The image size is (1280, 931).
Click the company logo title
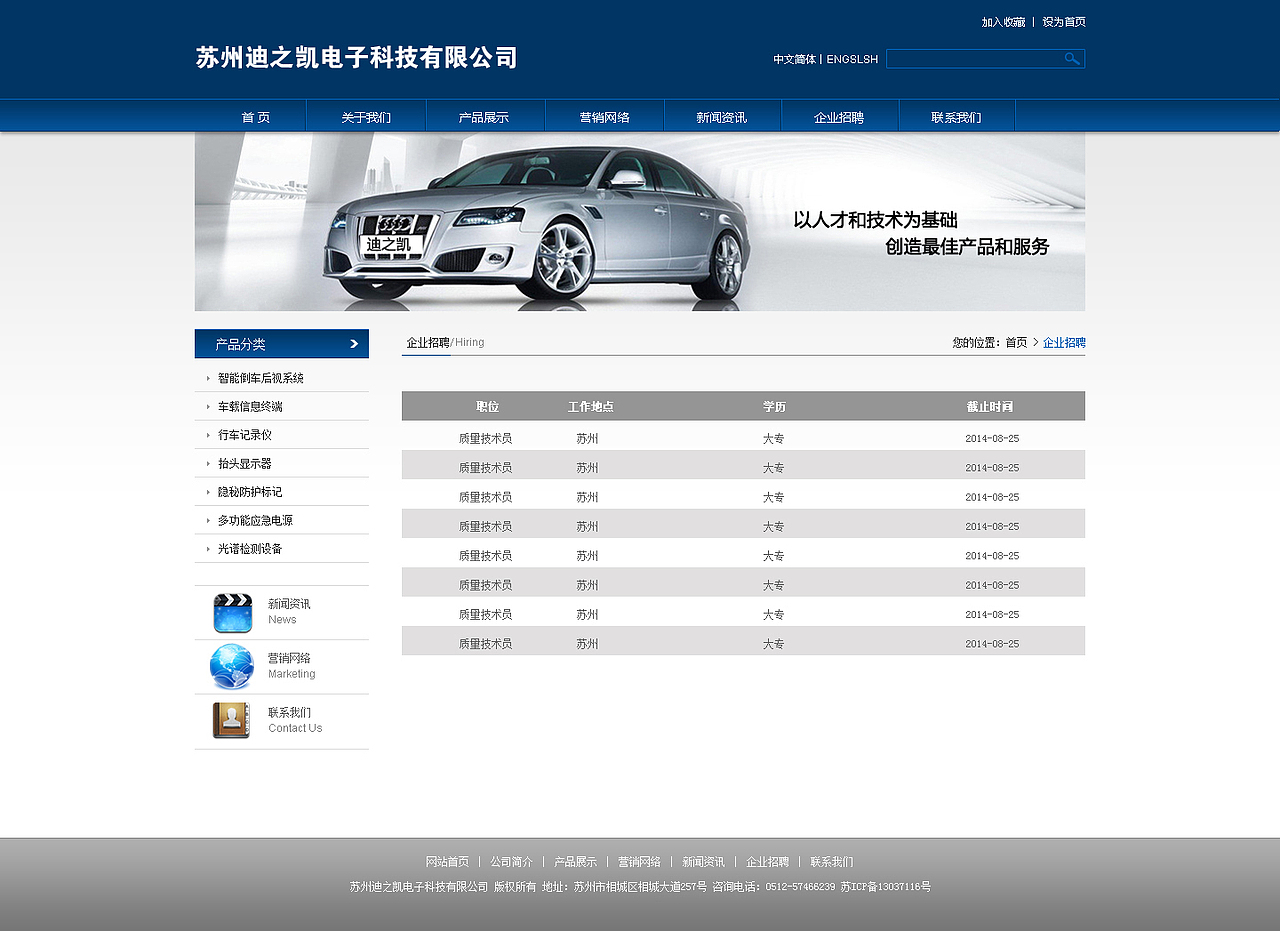[356, 57]
